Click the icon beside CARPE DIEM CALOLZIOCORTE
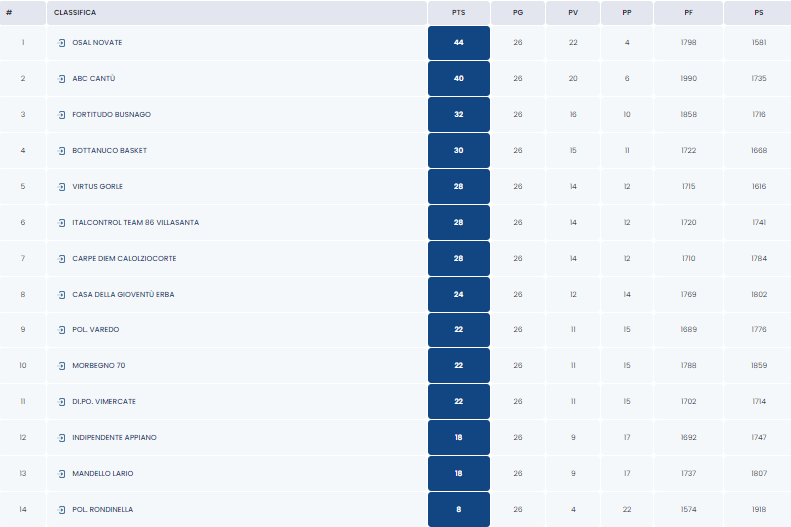This screenshot has height=527, width=791. pos(62,259)
